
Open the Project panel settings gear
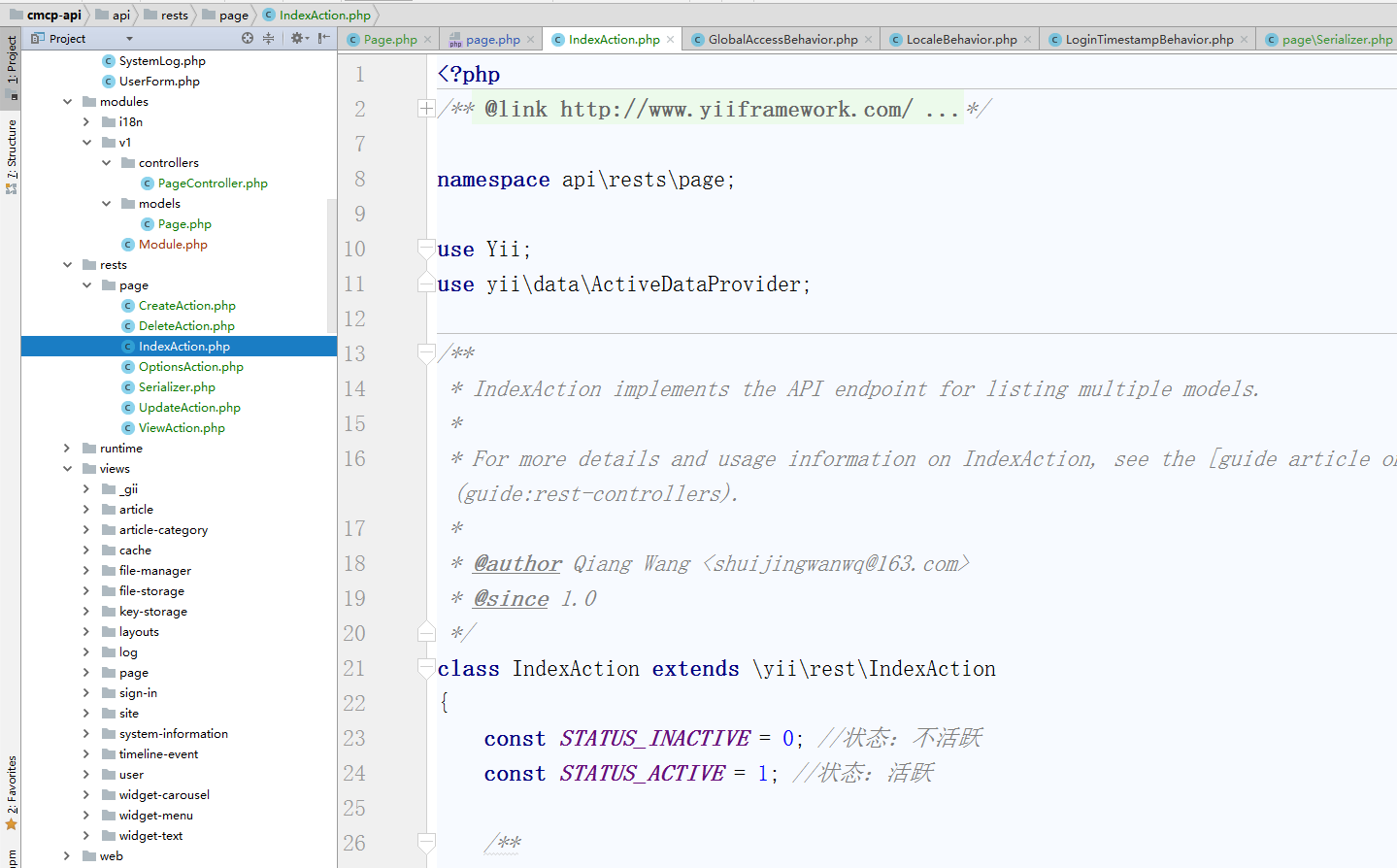click(297, 39)
